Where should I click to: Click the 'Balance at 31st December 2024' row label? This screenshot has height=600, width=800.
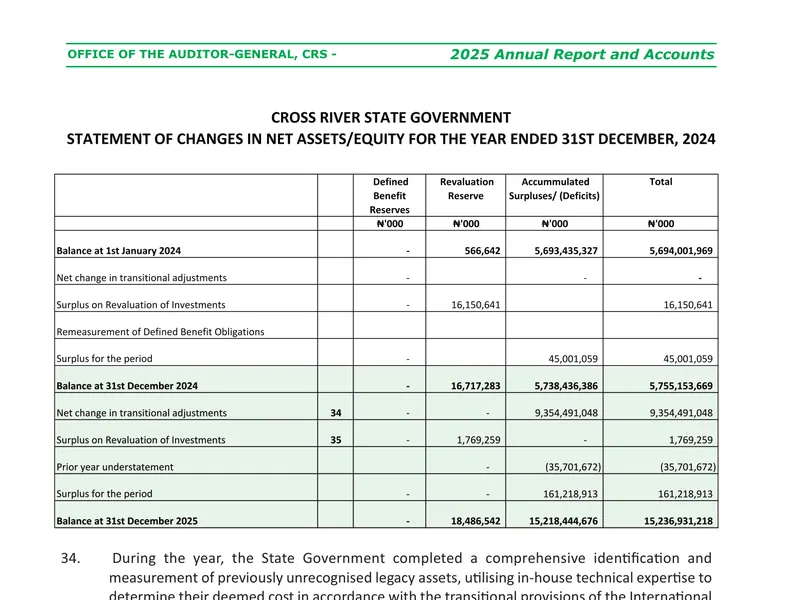pos(127,386)
